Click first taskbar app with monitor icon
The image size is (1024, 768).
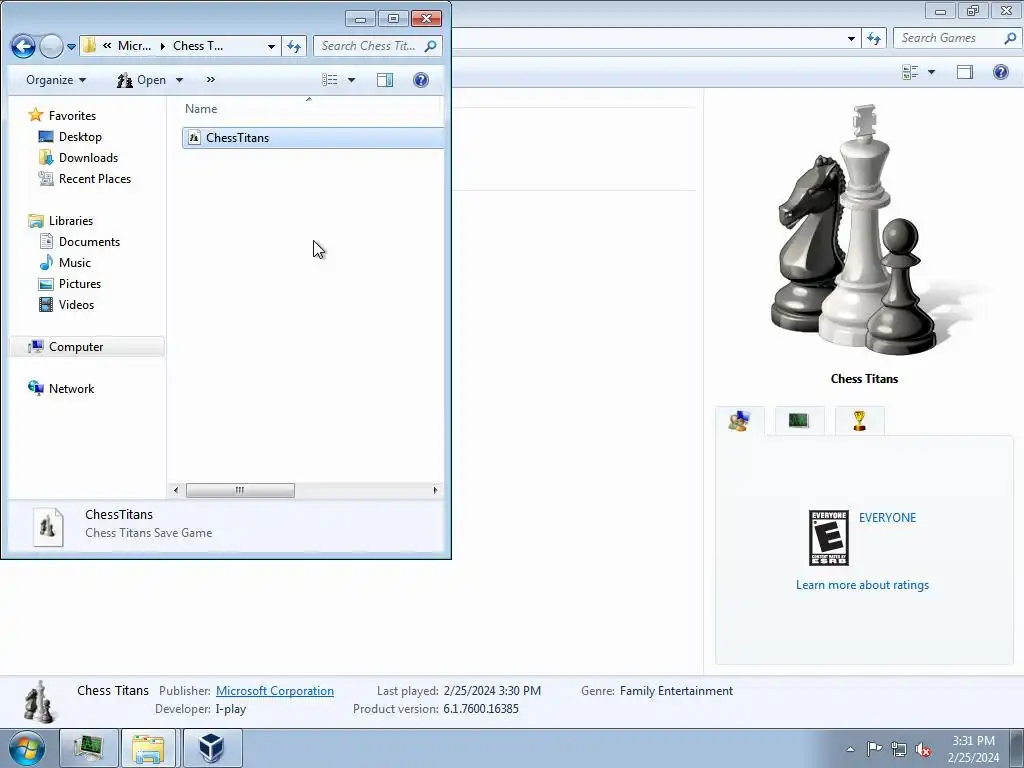pyautogui.click(x=89, y=748)
